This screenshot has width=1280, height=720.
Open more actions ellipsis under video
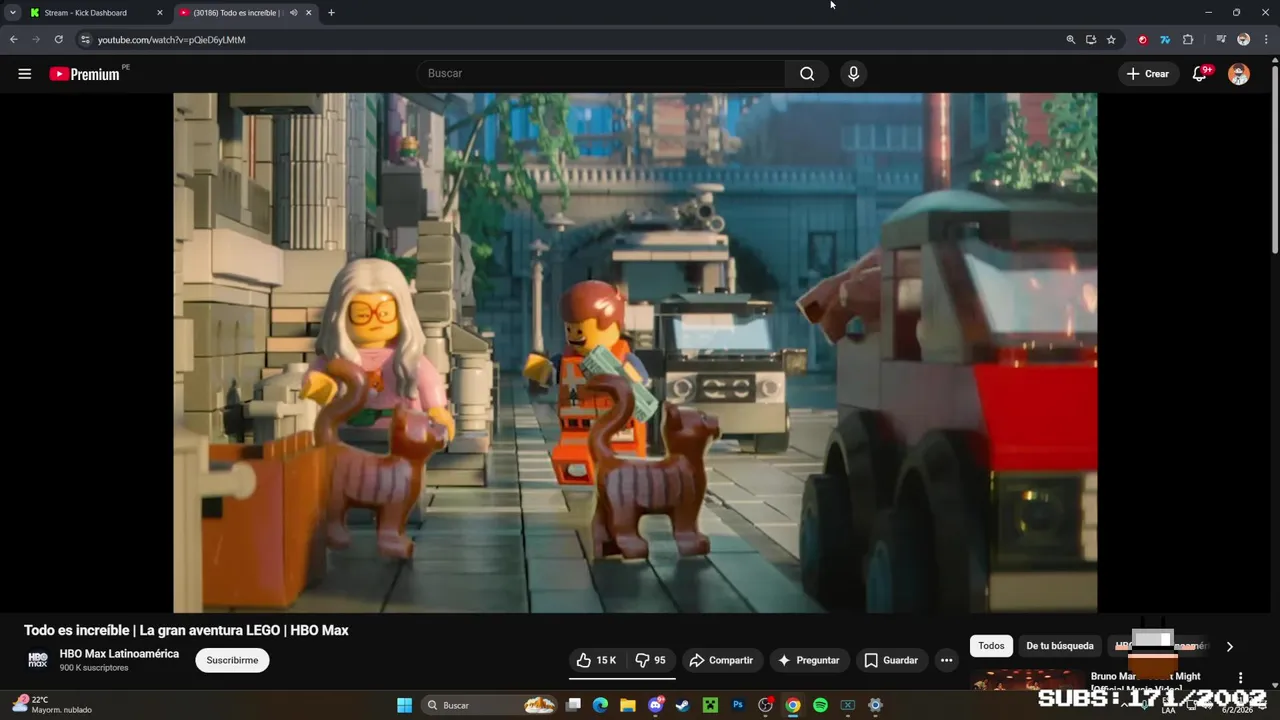(x=946, y=660)
